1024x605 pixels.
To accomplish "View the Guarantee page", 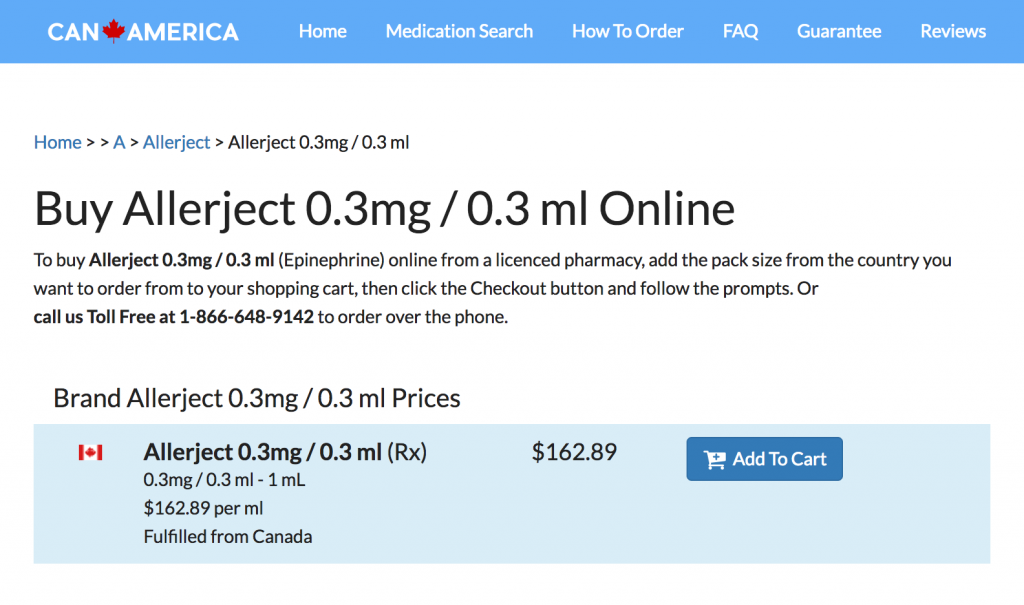I will [839, 31].
